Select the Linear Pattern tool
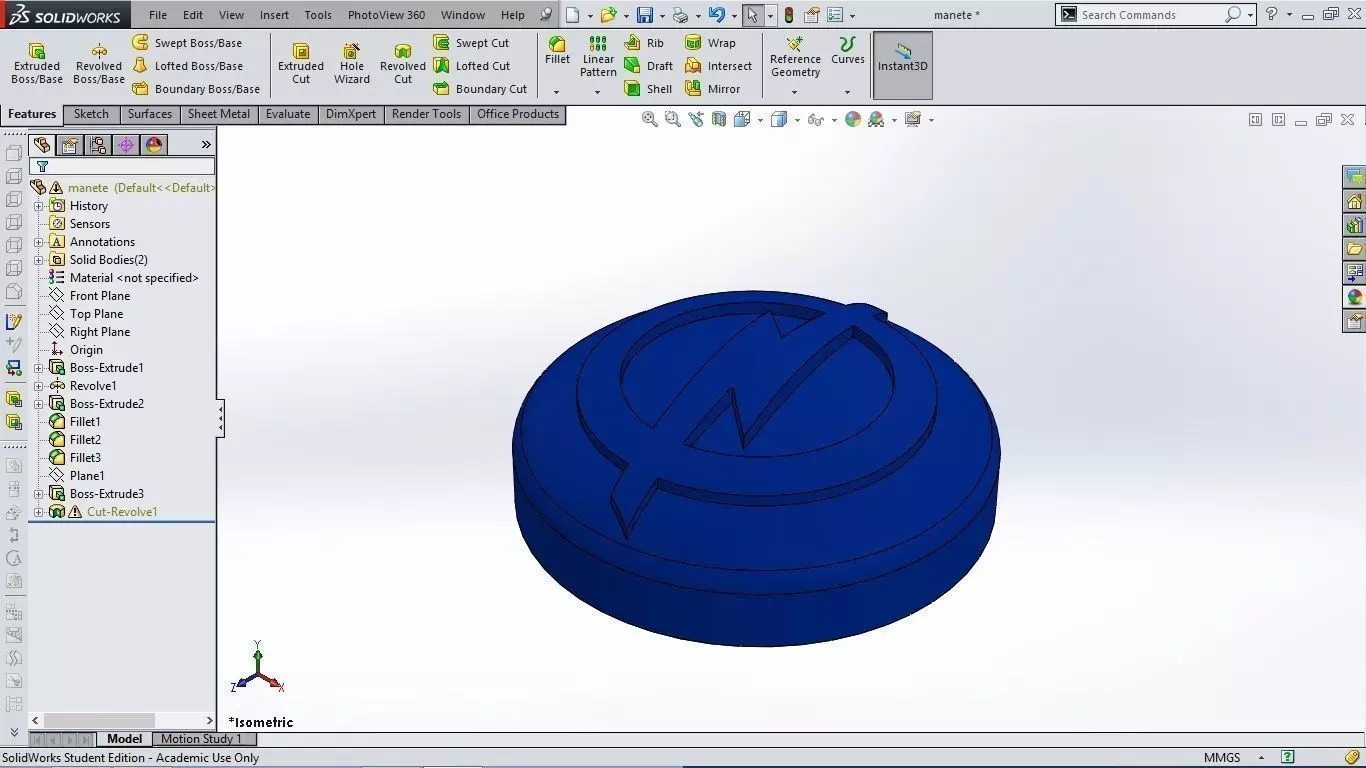Screen dimensions: 1366x768 pyautogui.click(x=598, y=57)
